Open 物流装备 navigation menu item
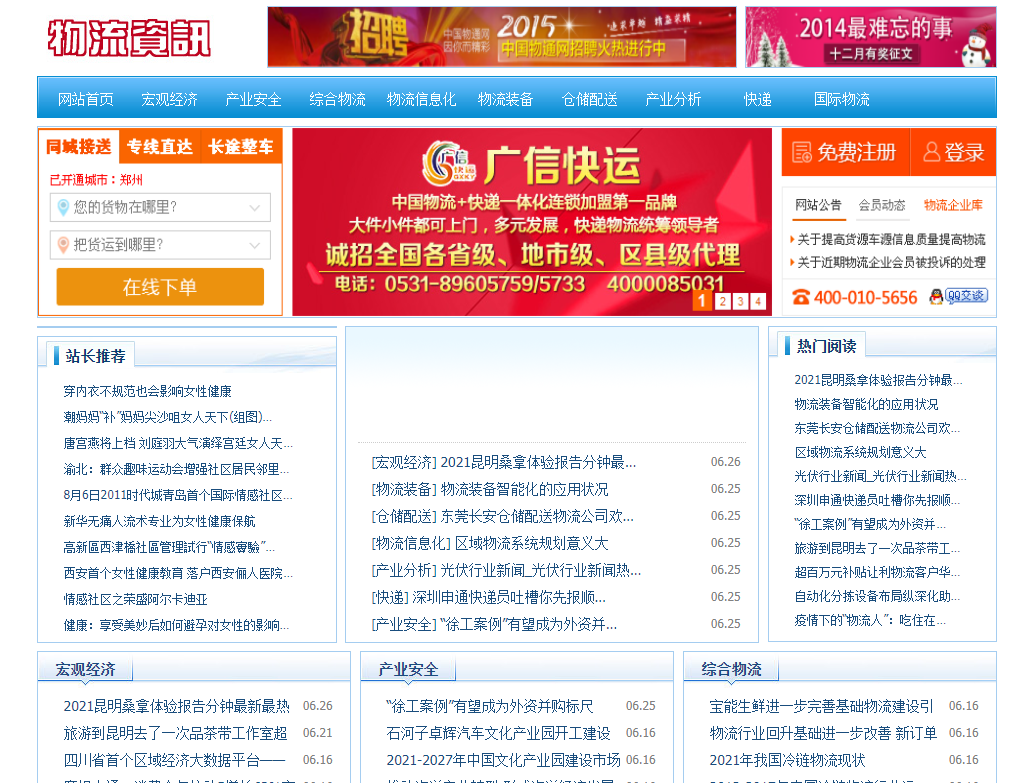Screen dimensions: 1030x783 506,99
